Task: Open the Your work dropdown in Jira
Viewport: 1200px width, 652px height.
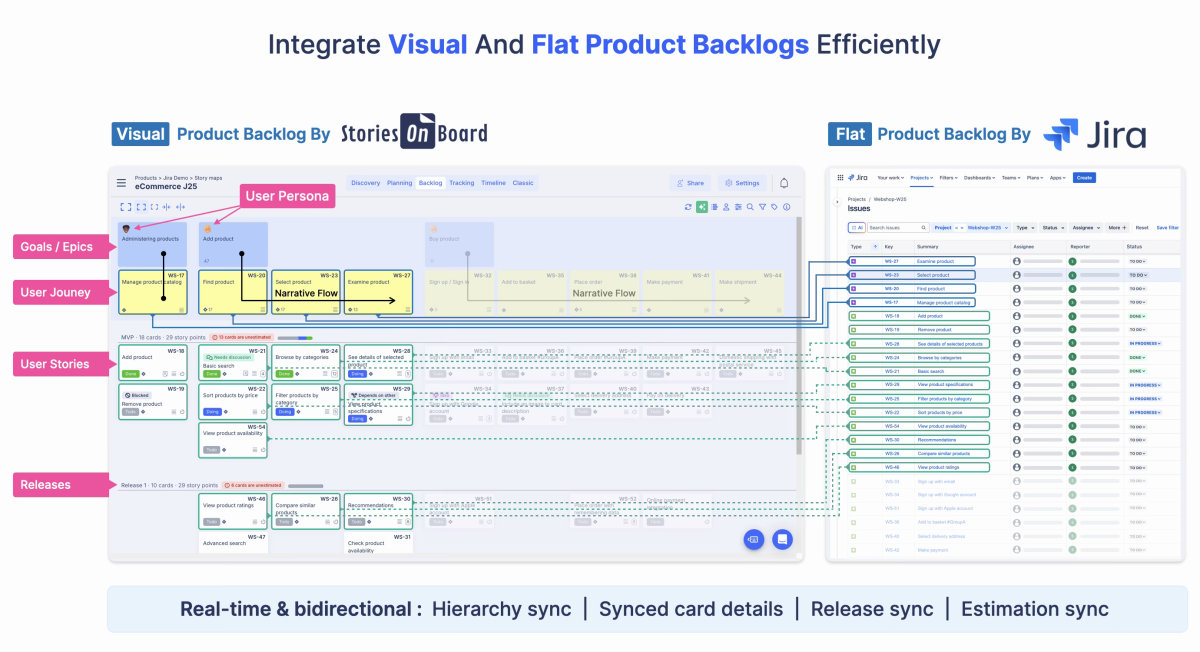Action: pyautogui.click(x=890, y=178)
